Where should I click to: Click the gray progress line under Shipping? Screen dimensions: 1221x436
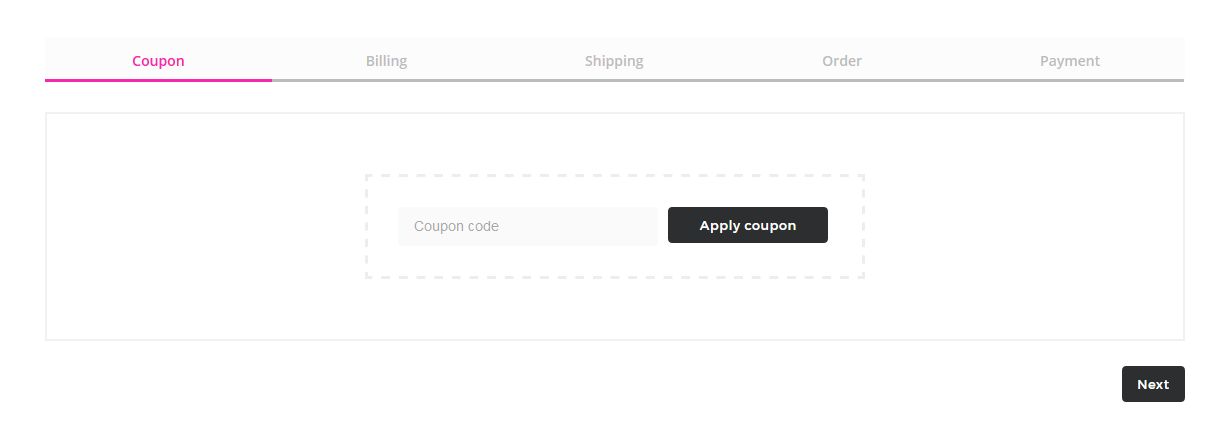coord(614,80)
